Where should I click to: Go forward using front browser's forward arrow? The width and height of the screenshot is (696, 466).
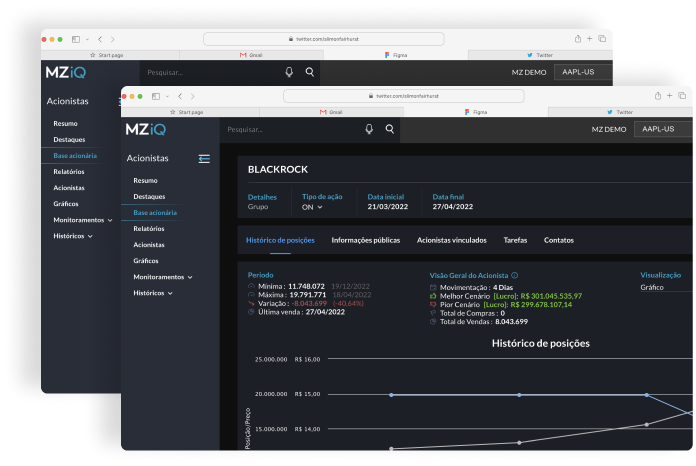click(193, 96)
